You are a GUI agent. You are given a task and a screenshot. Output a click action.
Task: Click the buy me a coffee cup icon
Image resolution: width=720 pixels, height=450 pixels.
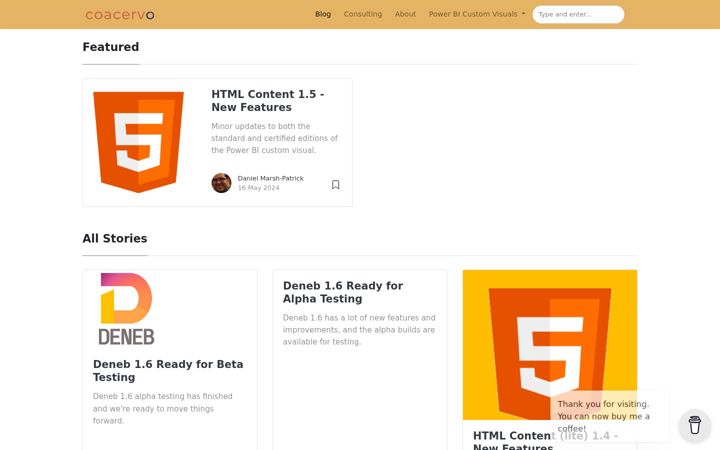pos(695,425)
